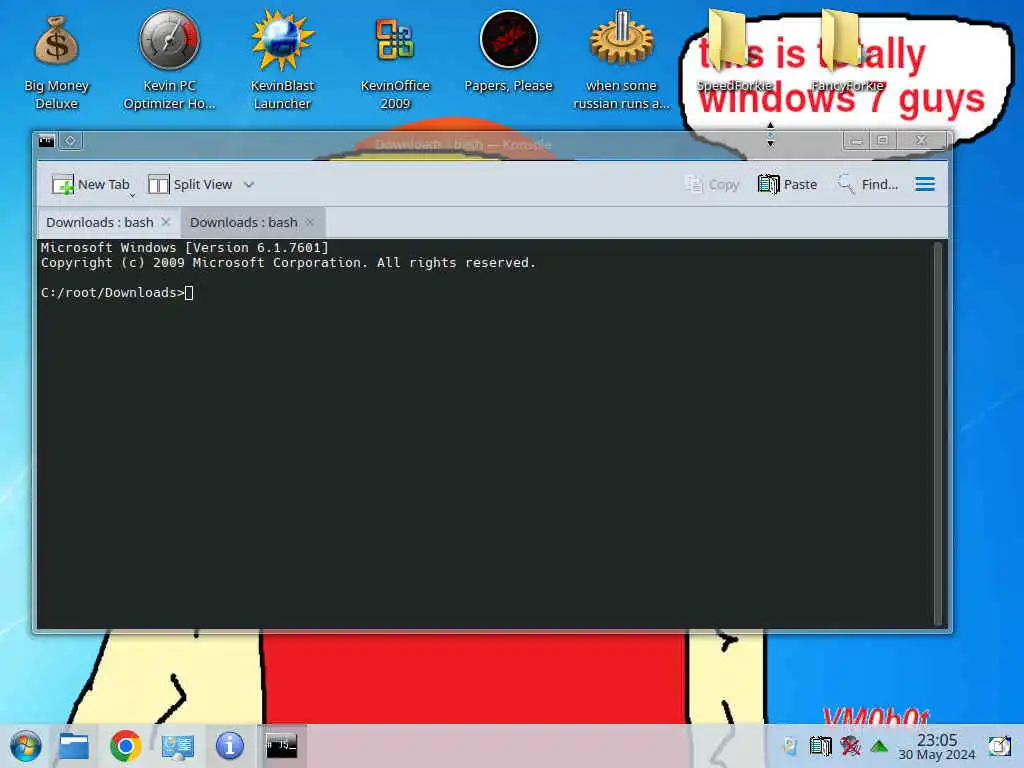Screen dimensions: 1024x768
Task: Open the clock showing 23:05
Action: click(x=936, y=746)
